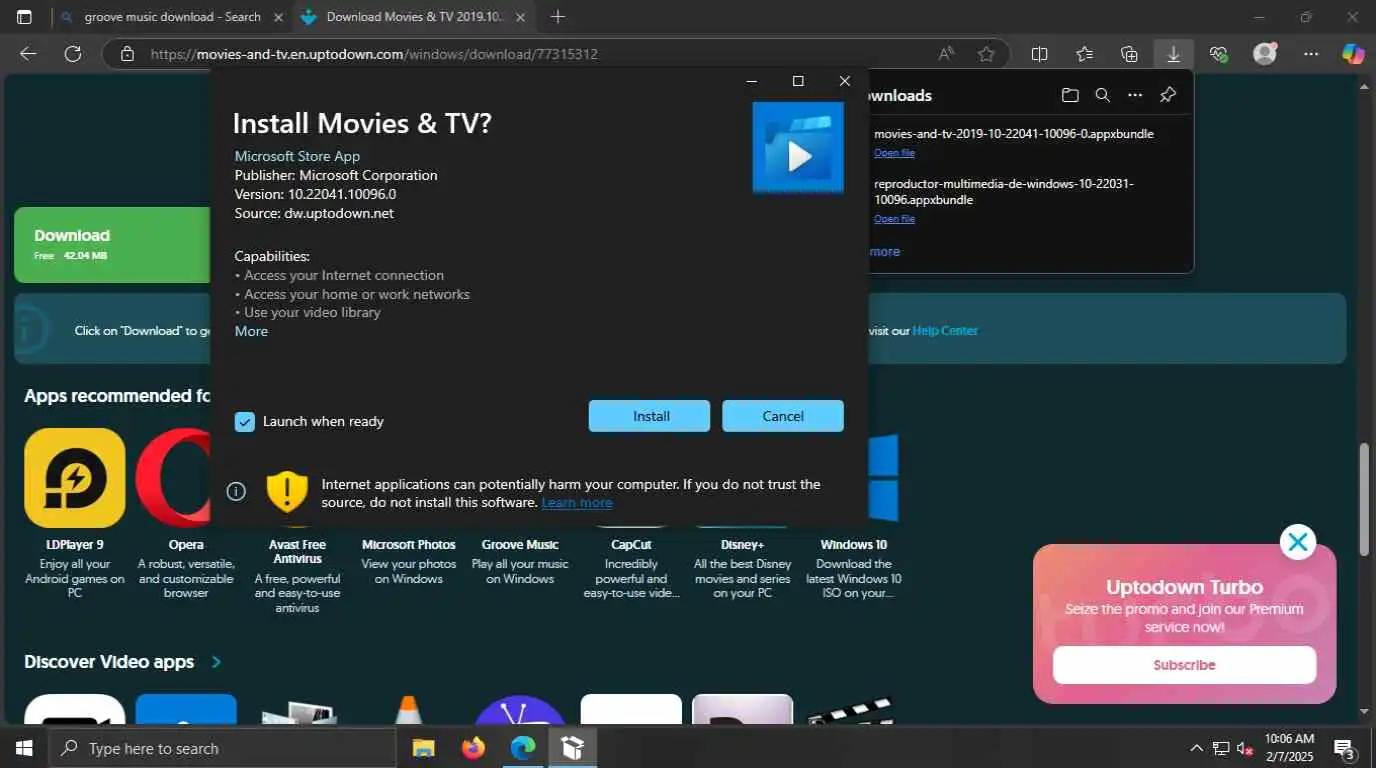Pin the Downloads panel
Screen dimensions: 1376x768
(x=1167, y=95)
